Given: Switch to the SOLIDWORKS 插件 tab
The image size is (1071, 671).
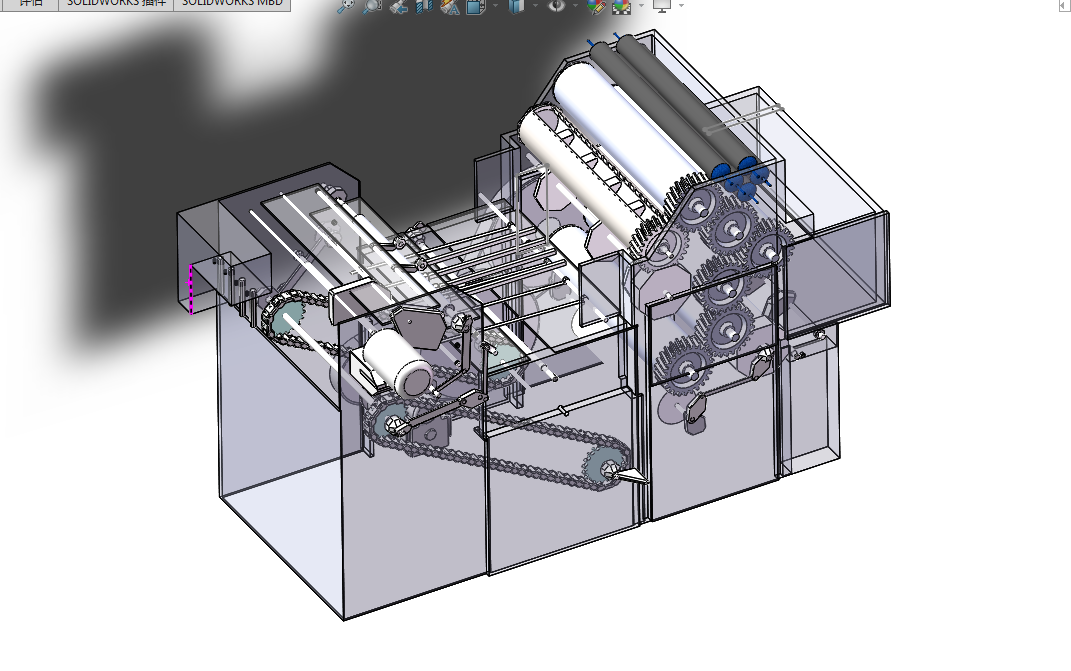Looking at the screenshot, I should [116, 3].
